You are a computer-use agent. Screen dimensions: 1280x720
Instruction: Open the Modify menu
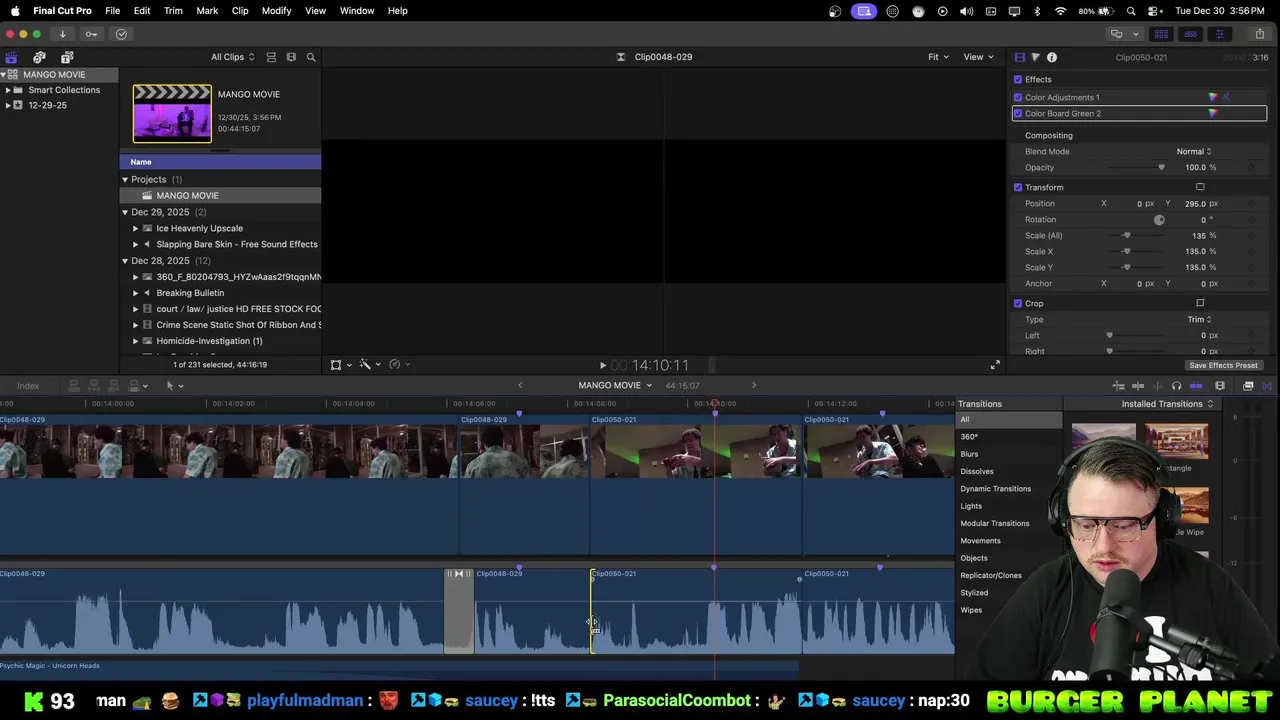click(276, 11)
